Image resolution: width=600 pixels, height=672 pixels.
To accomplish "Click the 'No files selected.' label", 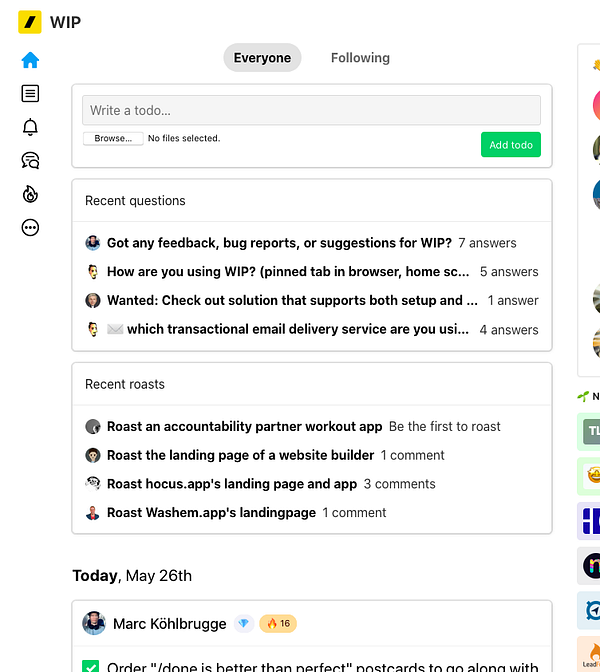I will tap(184, 138).
